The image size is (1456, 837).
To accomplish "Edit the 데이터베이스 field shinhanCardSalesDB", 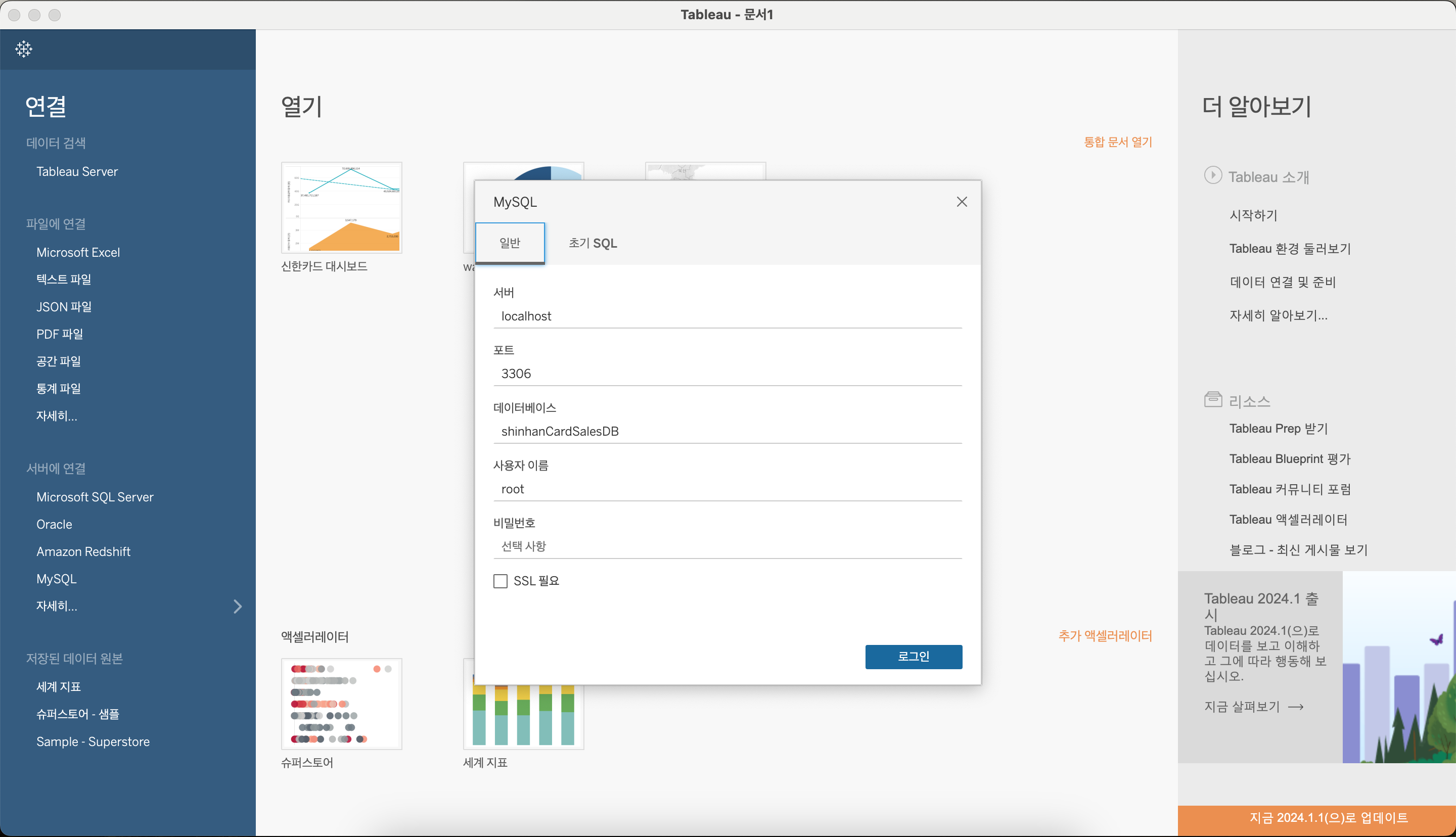I will tap(727, 431).
